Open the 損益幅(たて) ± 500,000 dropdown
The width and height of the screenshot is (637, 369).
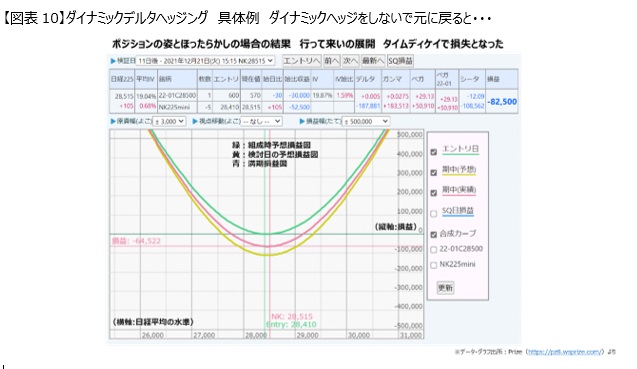[366, 121]
